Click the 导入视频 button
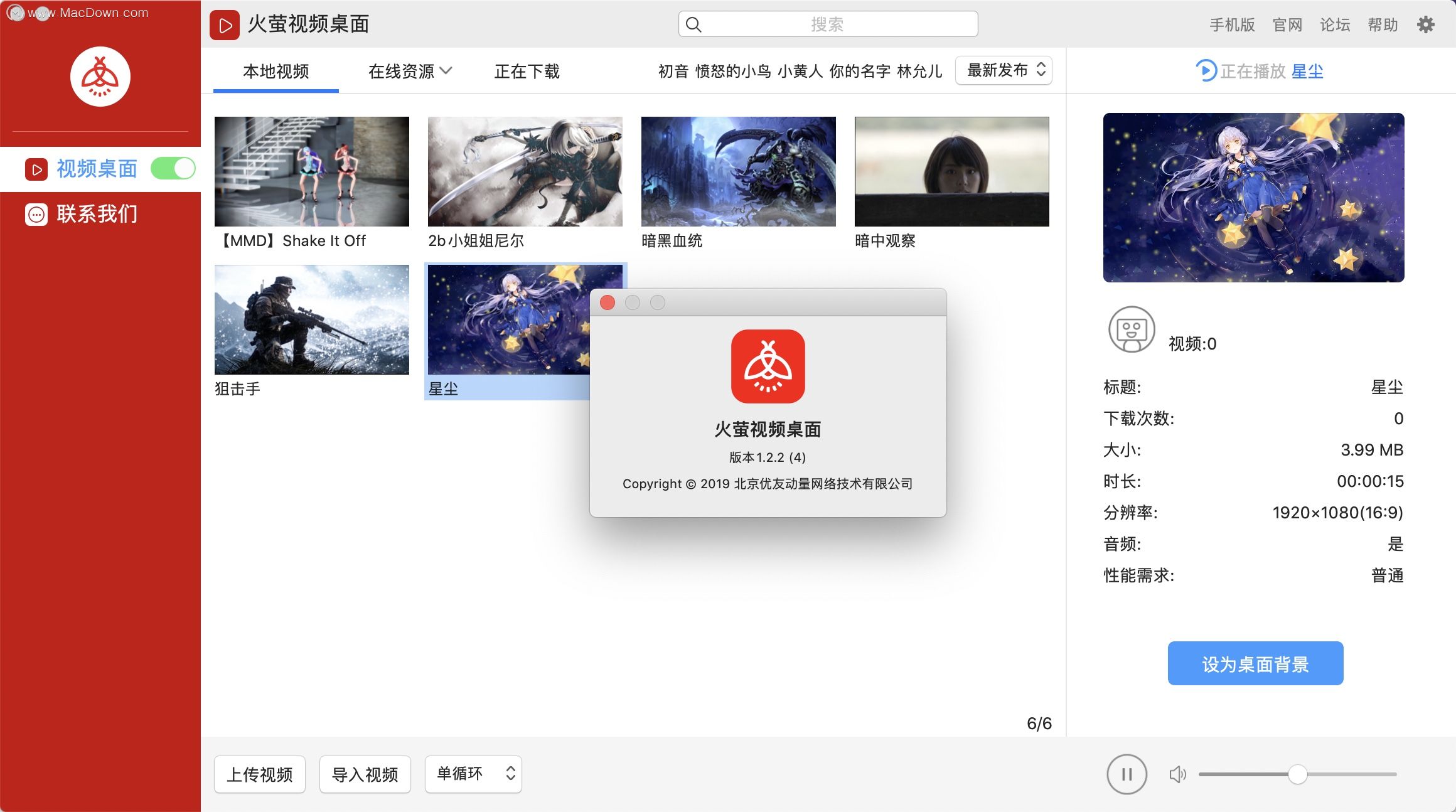The height and width of the screenshot is (812, 1456). point(365,774)
